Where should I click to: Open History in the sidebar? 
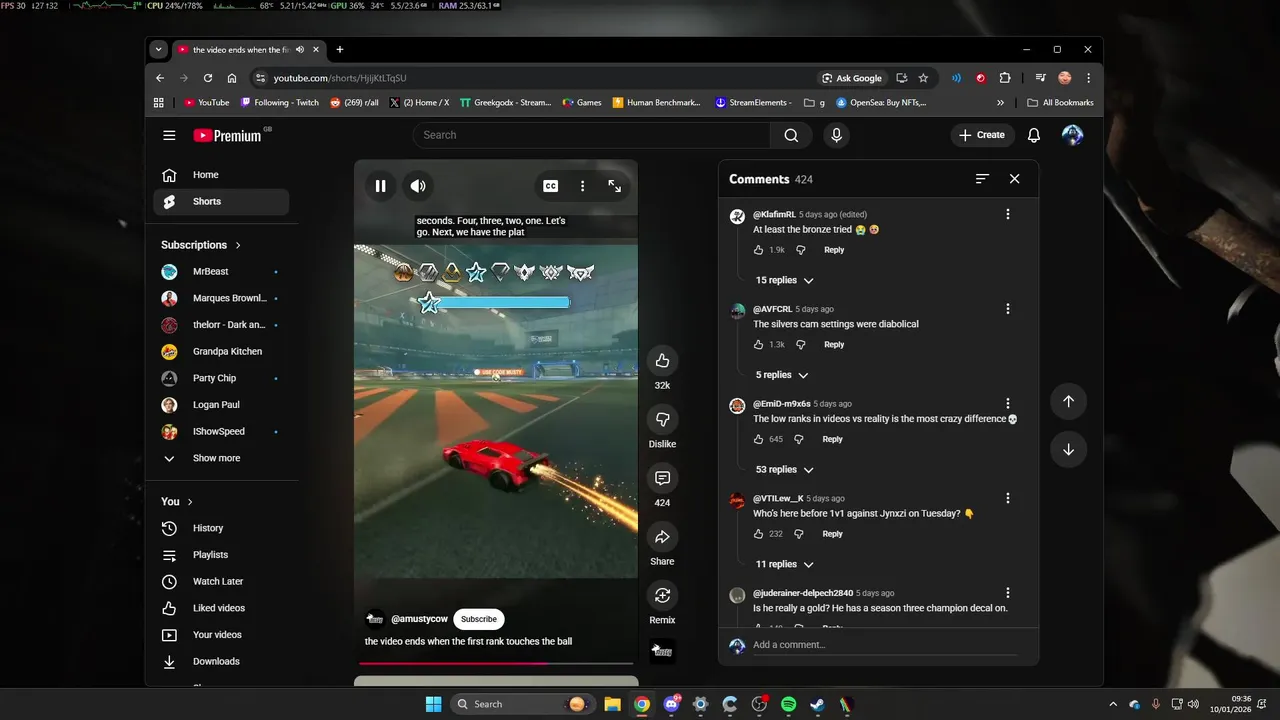221,528
